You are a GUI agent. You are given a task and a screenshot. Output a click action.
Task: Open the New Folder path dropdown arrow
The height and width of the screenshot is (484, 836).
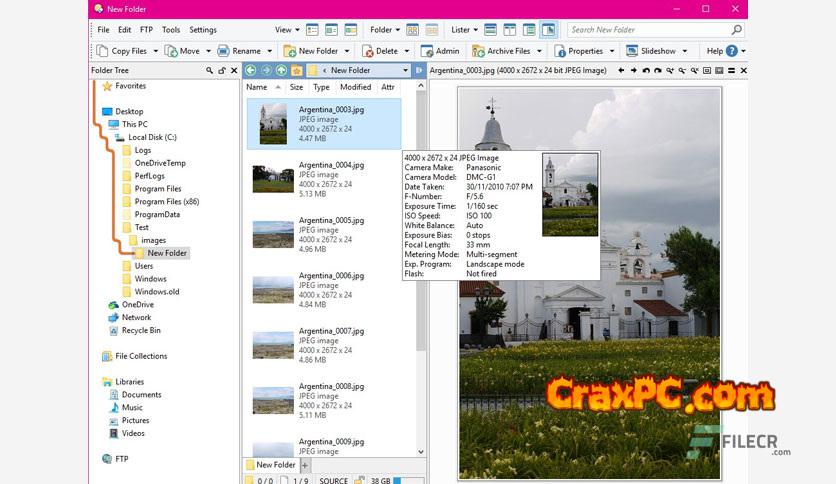405,71
